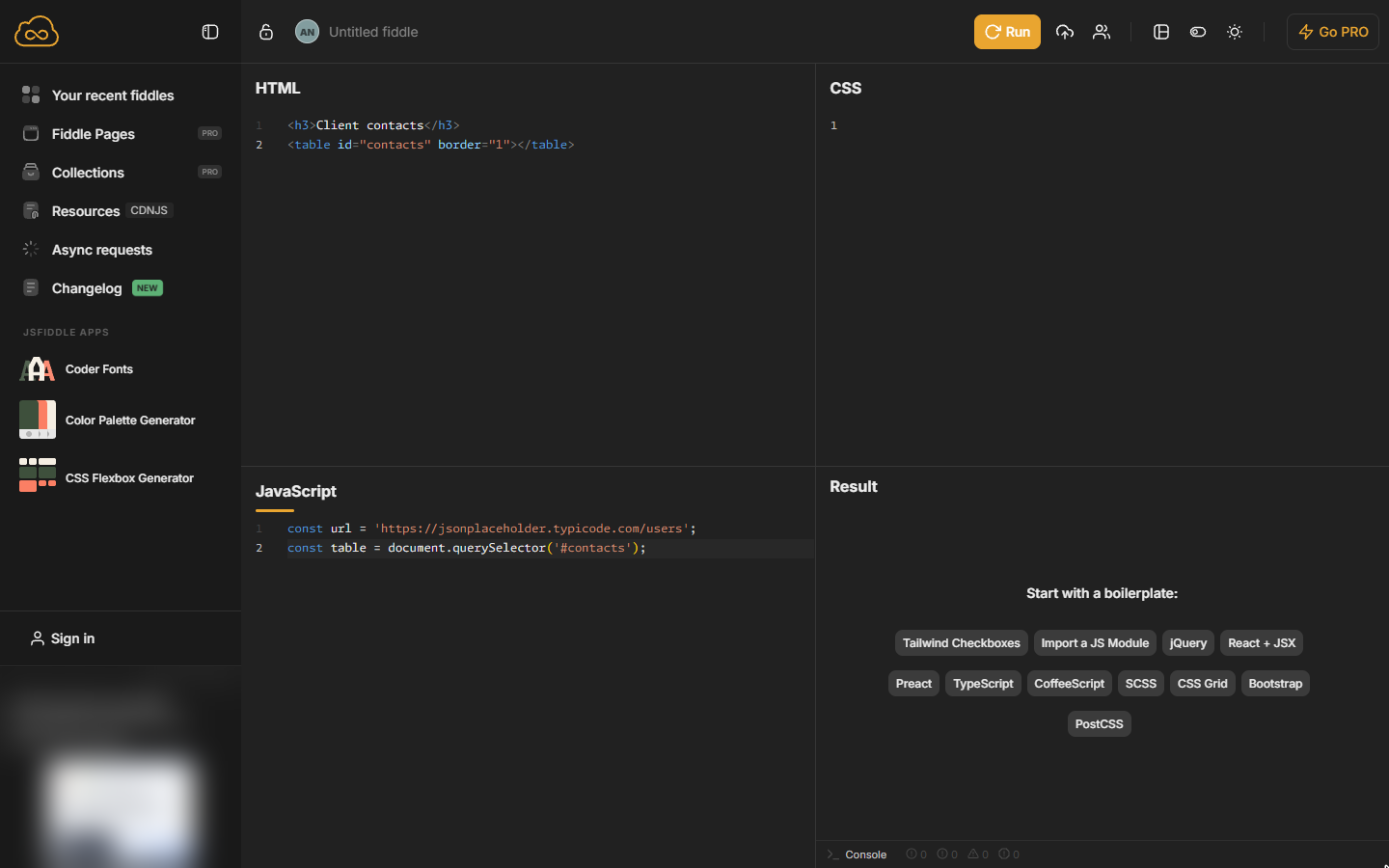Image resolution: width=1389 pixels, height=868 pixels.
Task: Toggle the settings switch icon
Action: coord(1198,32)
